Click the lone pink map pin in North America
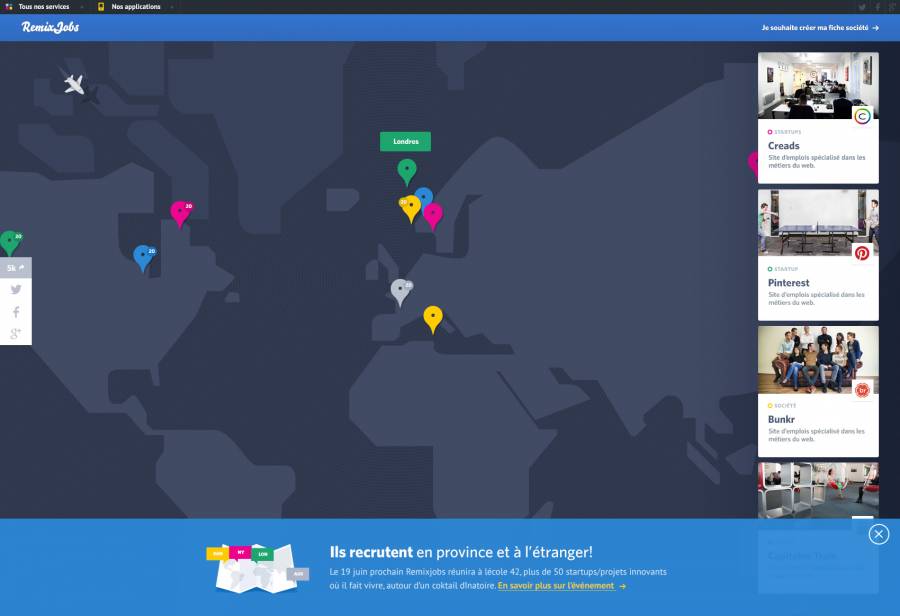This screenshot has width=900, height=616. pyautogui.click(x=180, y=213)
